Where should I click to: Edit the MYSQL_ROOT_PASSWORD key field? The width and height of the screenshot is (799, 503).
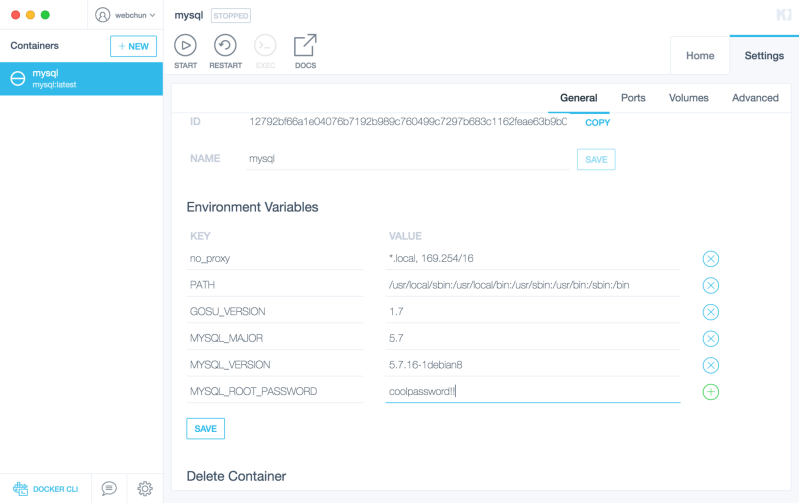275,391
